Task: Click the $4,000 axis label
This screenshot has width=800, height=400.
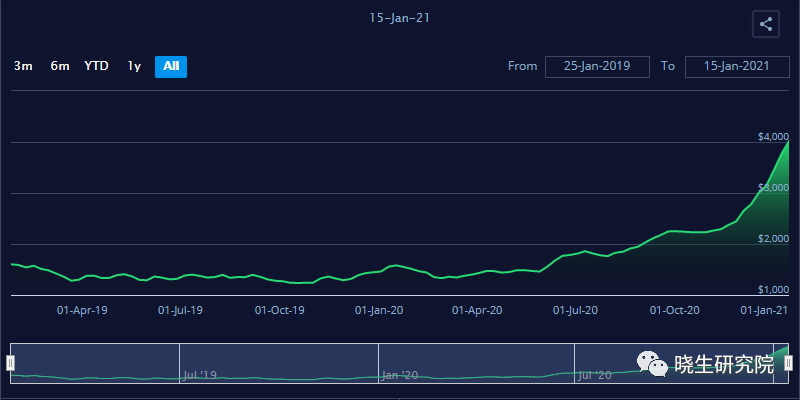Action: click(x=773, y=137)
